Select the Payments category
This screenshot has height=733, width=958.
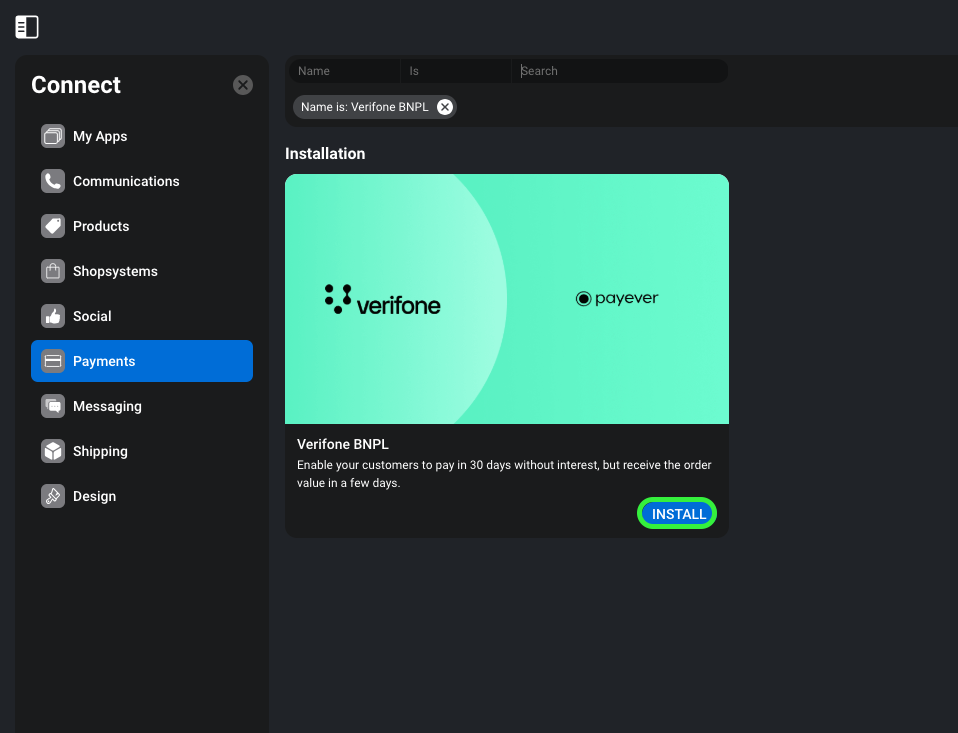tap(142, 361)
